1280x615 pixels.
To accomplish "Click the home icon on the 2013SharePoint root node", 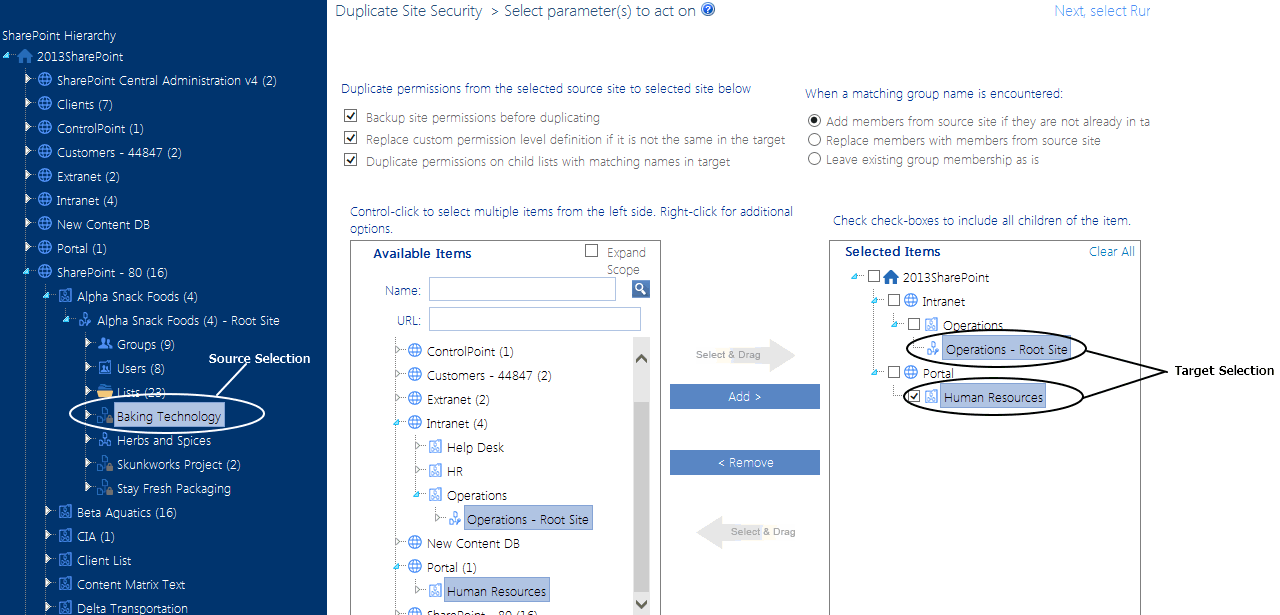I will coord(22,56).
